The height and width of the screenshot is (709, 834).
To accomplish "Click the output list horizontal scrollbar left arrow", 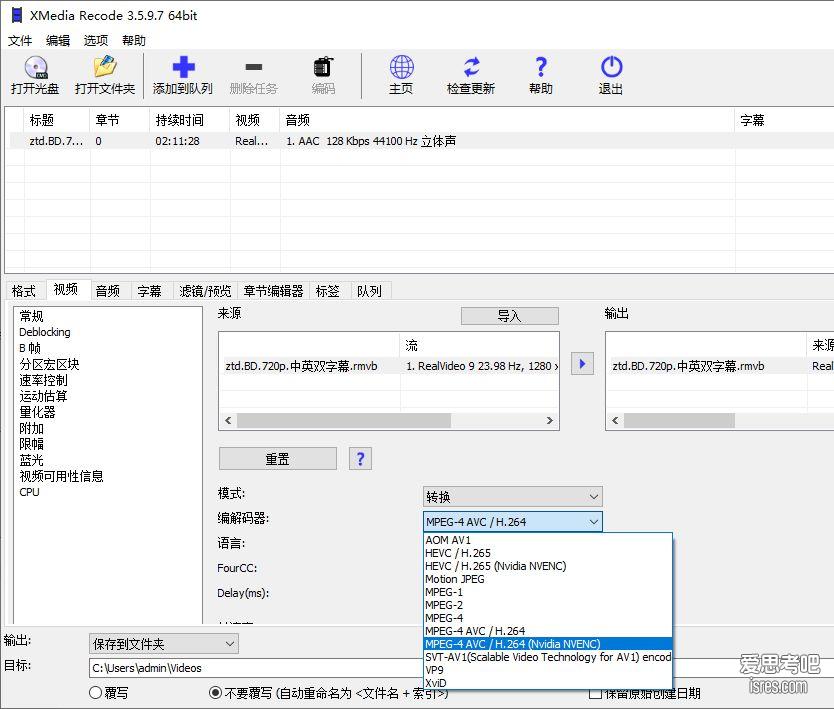I will (615, 420).
